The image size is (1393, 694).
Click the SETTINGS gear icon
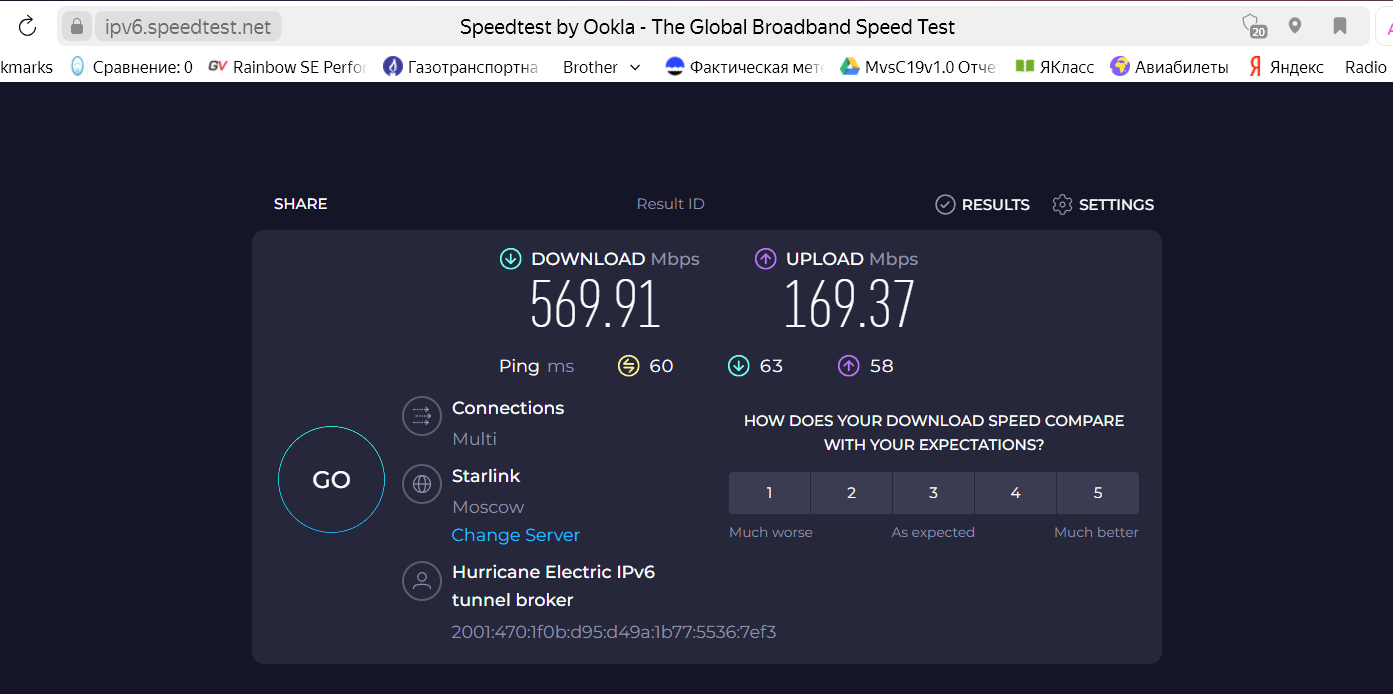1062,204
